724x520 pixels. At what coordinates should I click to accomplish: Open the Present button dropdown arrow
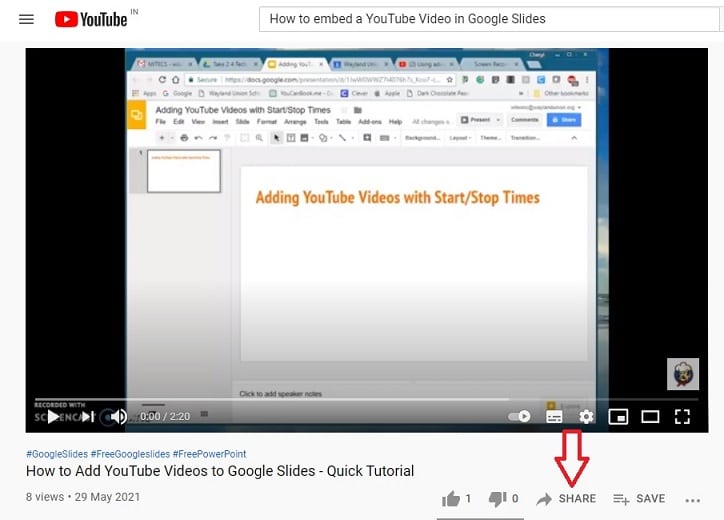point(498,120)
